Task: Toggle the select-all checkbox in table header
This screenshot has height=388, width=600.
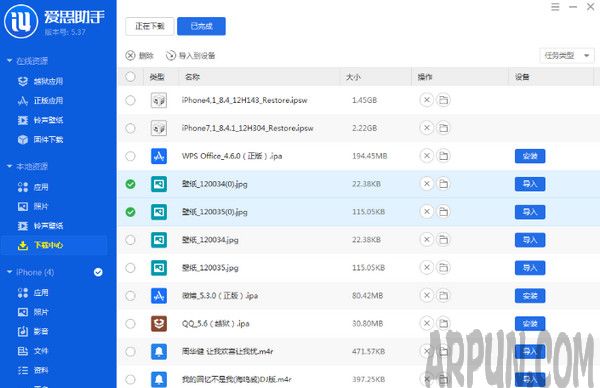Action: point(130,77)
